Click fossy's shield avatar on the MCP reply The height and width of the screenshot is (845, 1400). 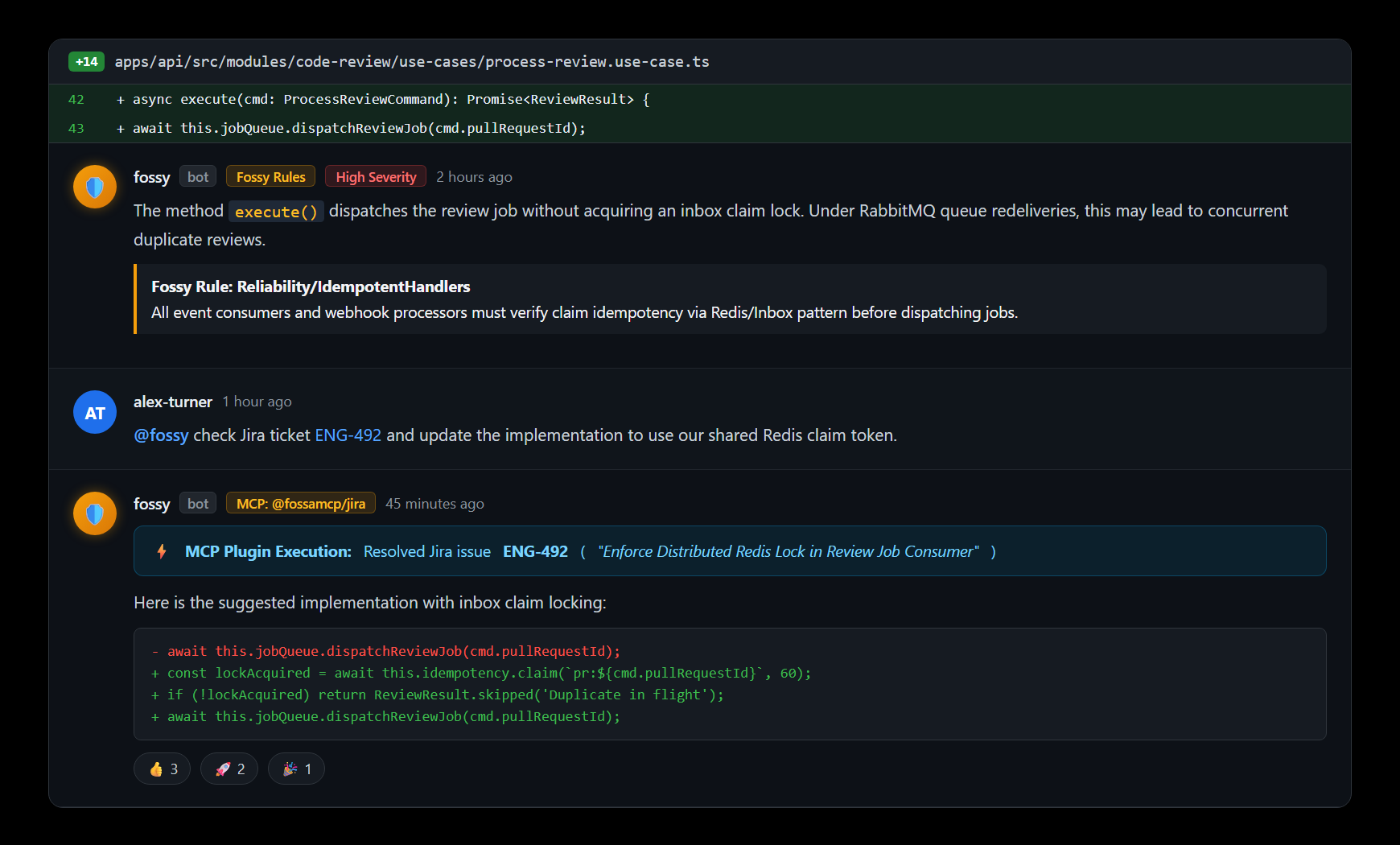coord(95,513)
